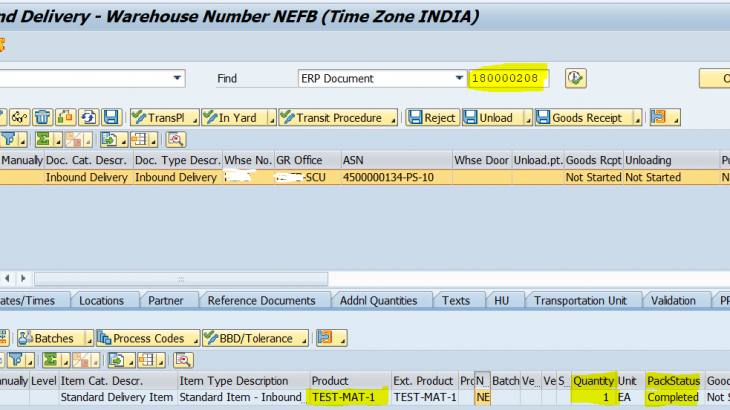730x410 pixels.
Task: Expand the item grid layout icon dropdown arrow
Action: click(161, 361)
